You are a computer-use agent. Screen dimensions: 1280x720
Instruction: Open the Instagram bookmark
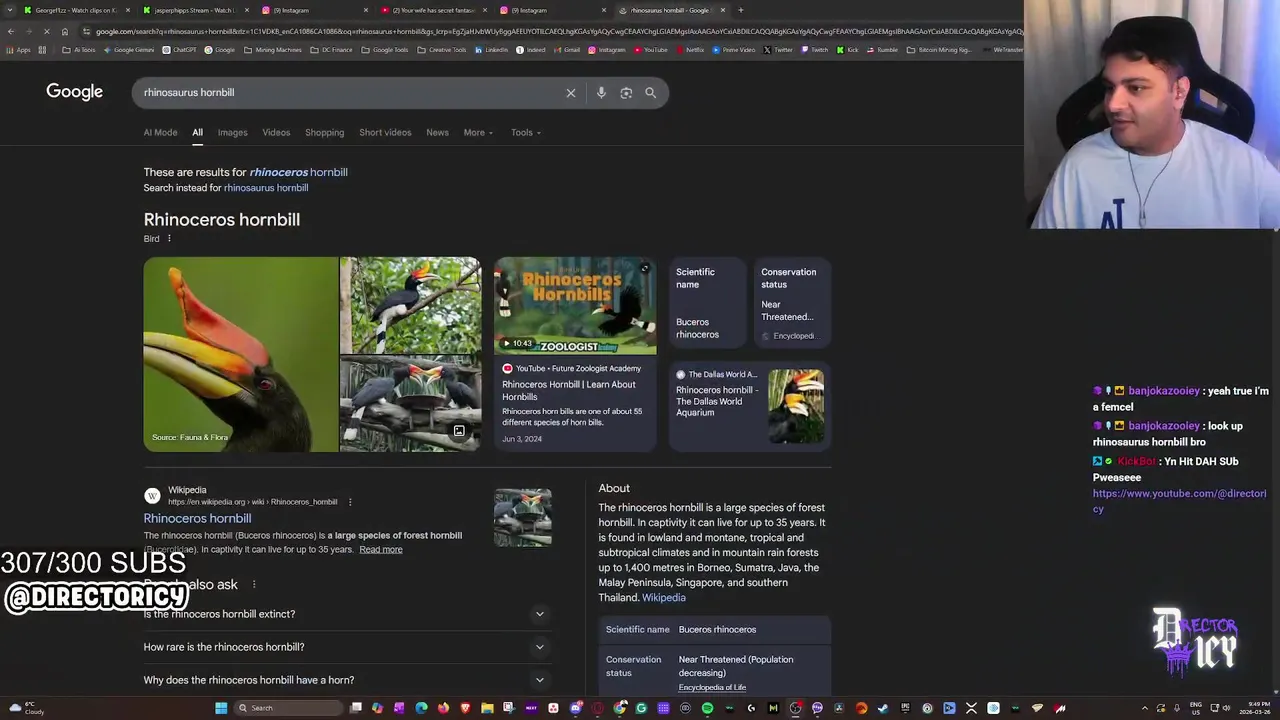tap(607, 50)
